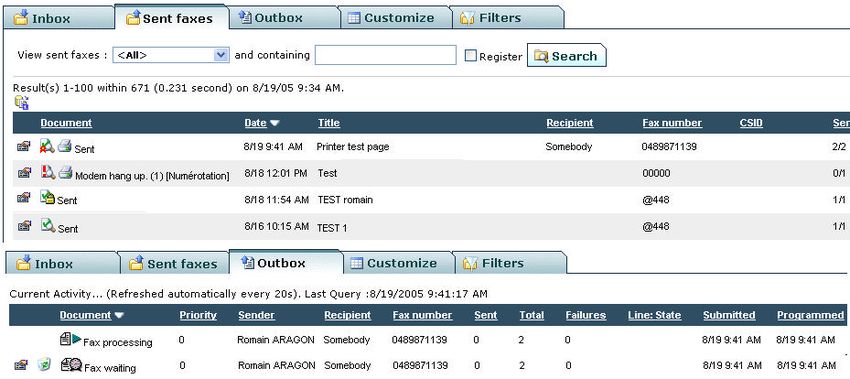This screenshot has width=850, height=379.
Task: Enable the Register checkbox
Action: click(x=471, y=55)
